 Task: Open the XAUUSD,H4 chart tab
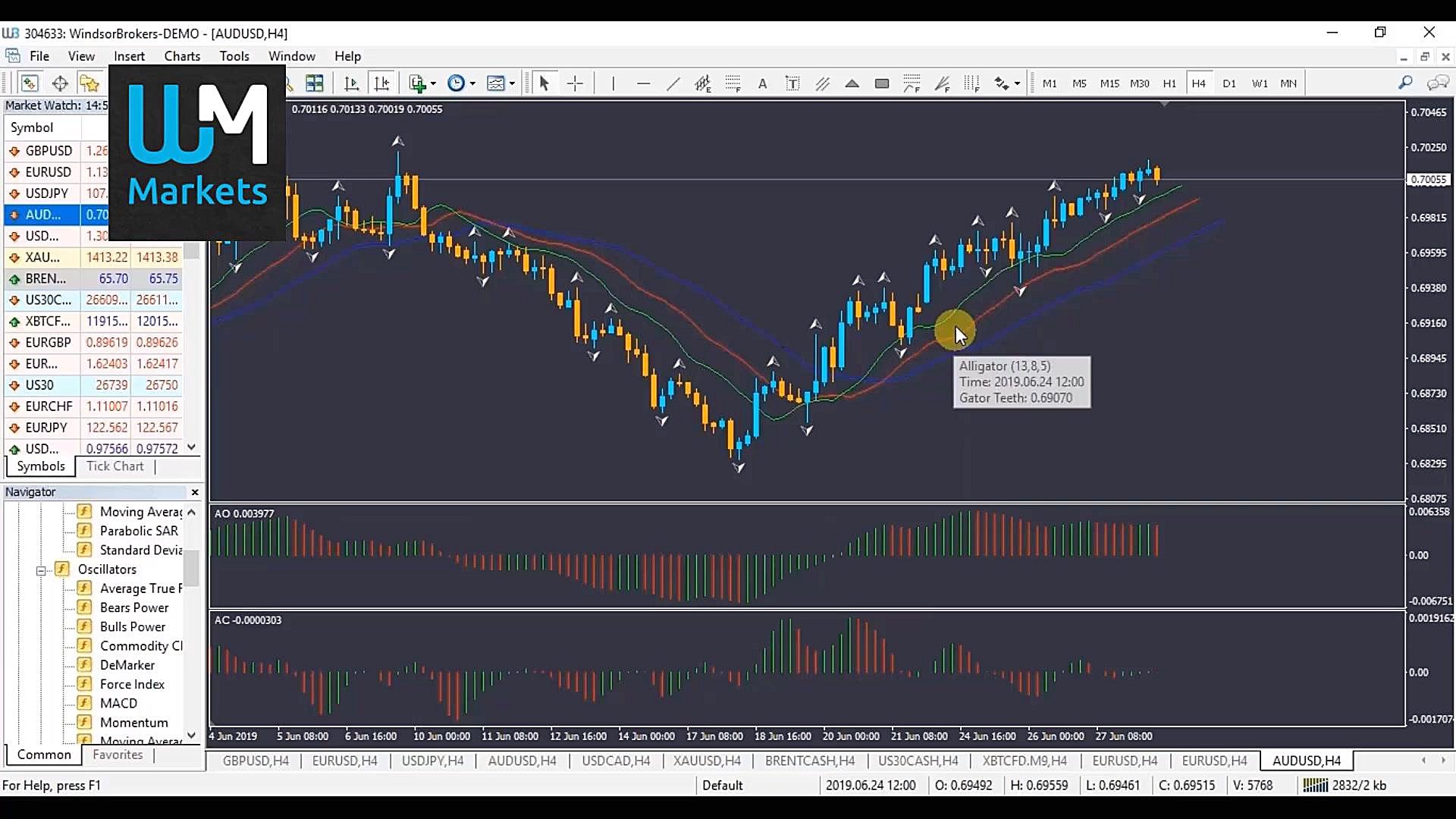pos(707,761)
